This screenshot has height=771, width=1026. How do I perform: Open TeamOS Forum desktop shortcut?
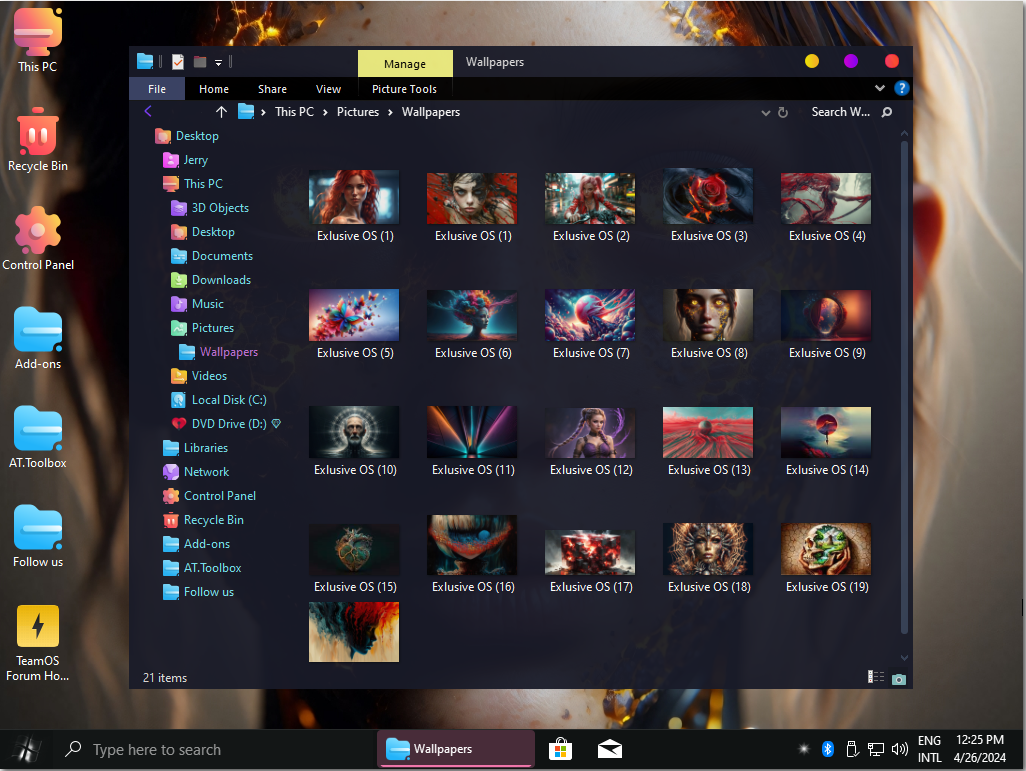(38, 627)
